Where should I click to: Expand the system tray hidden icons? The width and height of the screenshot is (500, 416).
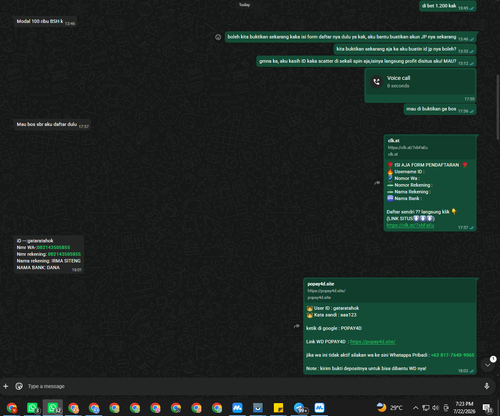pos(415,408)
